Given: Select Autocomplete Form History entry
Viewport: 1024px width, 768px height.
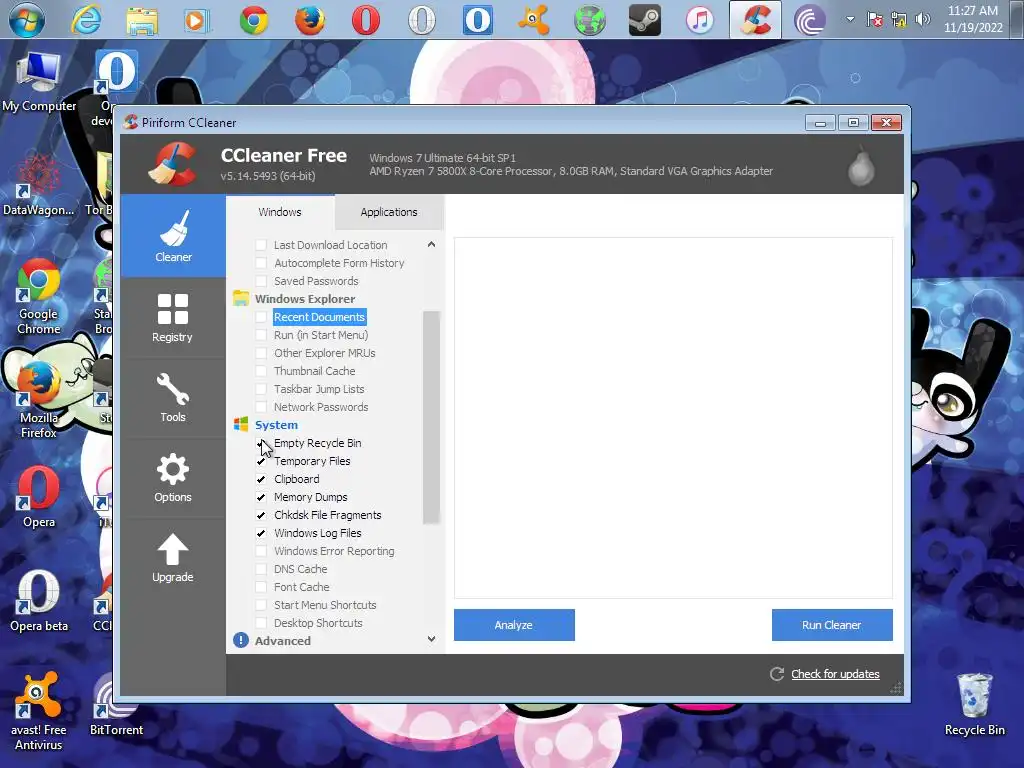Looking at the screenshot, I should tap(339, 263).
